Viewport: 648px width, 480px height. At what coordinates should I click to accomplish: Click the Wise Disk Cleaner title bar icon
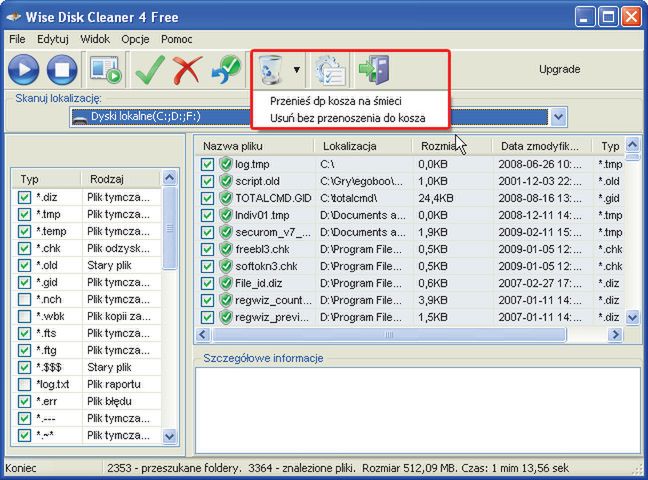13,17
